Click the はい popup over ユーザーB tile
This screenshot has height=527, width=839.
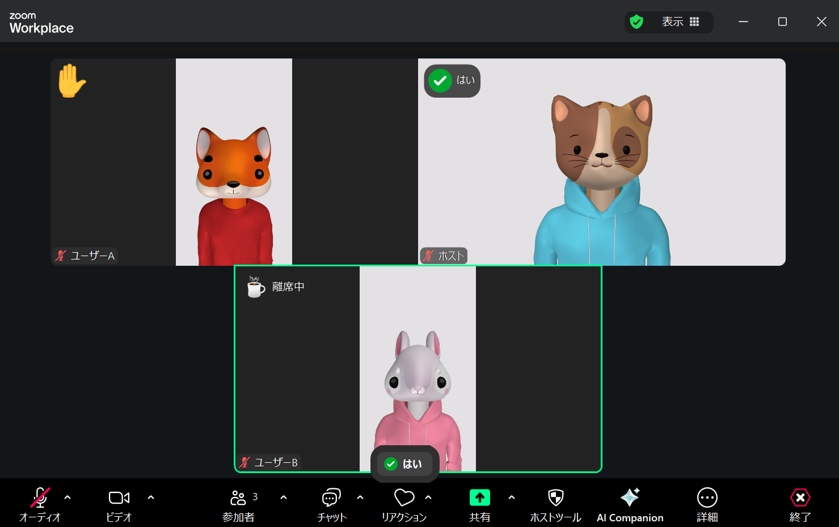[405, 464]
